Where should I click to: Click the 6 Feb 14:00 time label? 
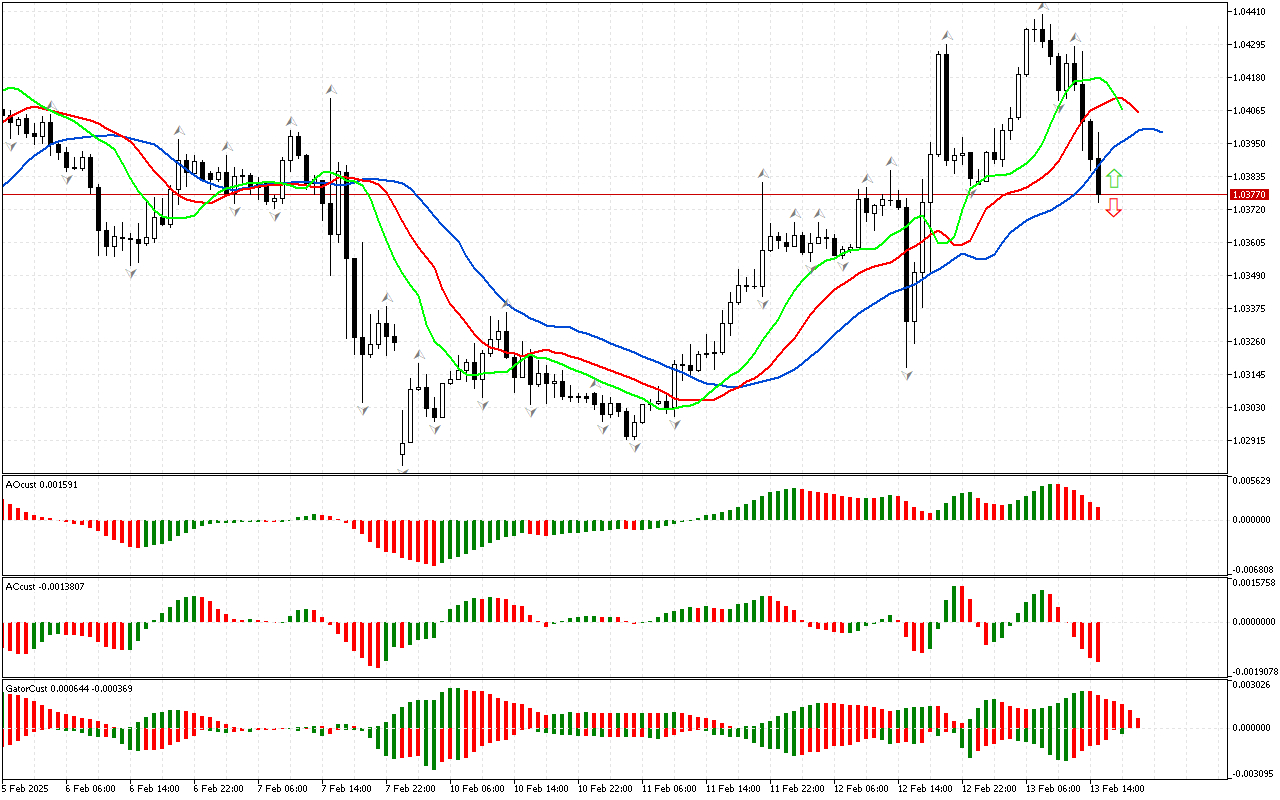click(x=156, y=789)
